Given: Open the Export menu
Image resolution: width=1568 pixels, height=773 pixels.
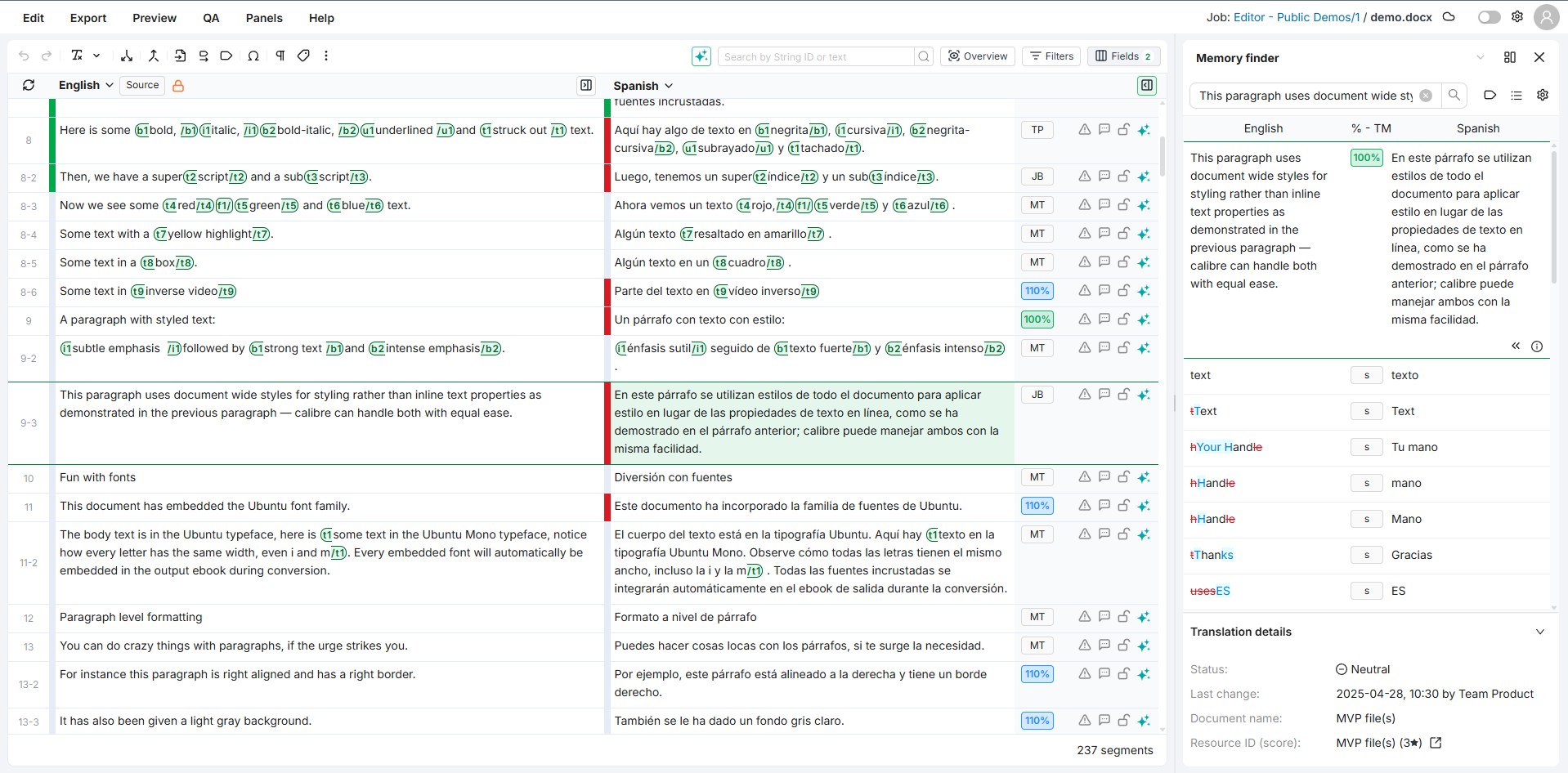Looking at the screenshot, I should [88, 18].
